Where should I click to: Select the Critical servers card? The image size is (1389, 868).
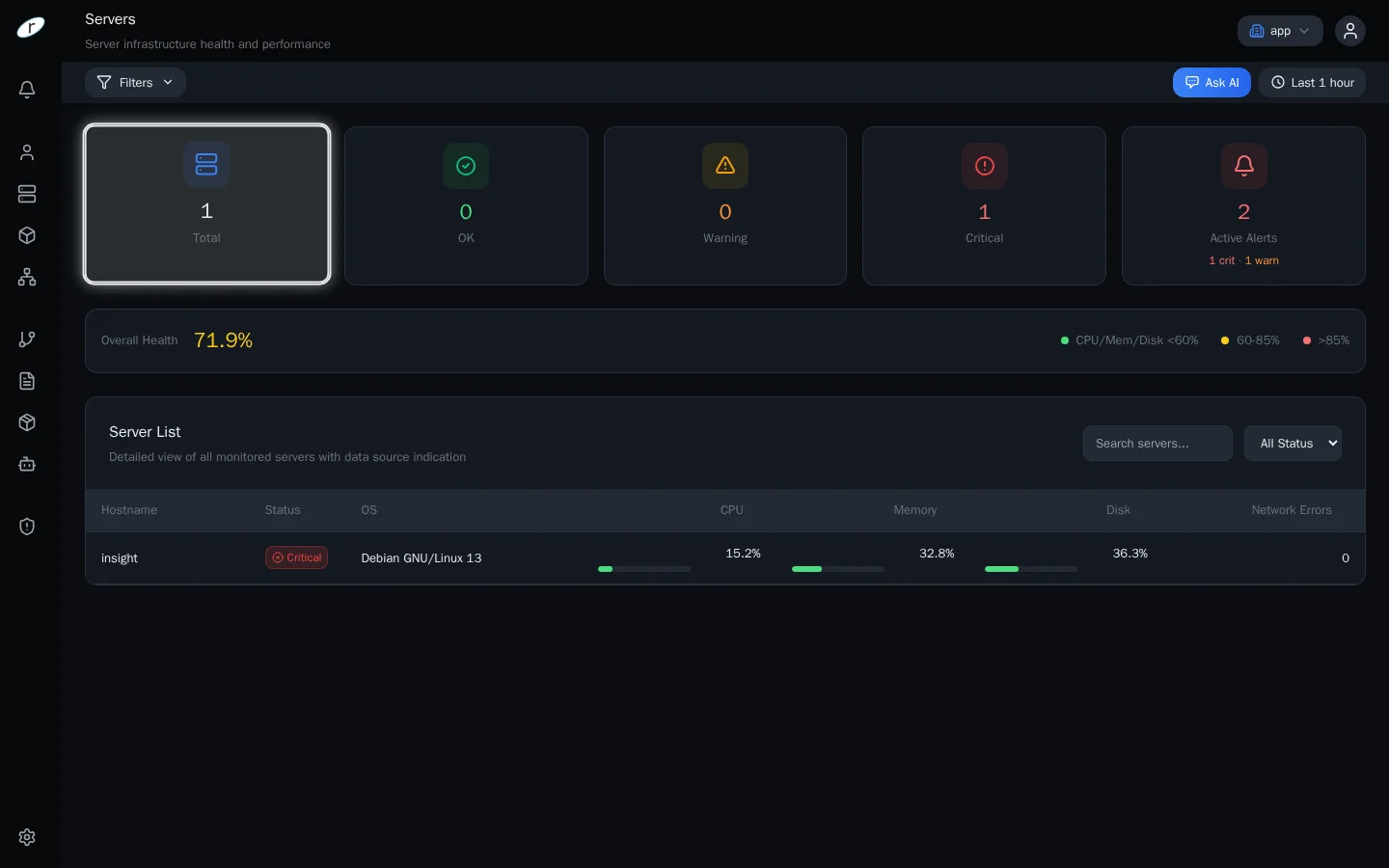click(984, 205)
